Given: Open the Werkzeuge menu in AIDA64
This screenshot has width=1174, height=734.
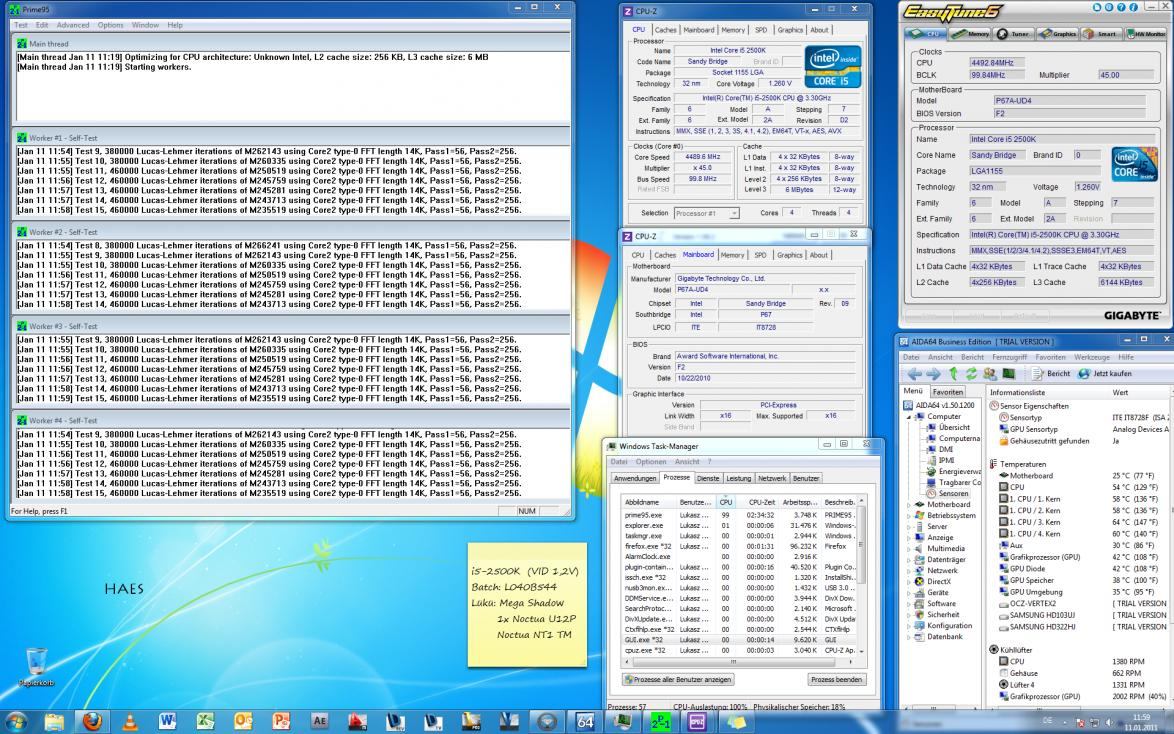Looking at the screenshot, I should tap(1091, 357).
